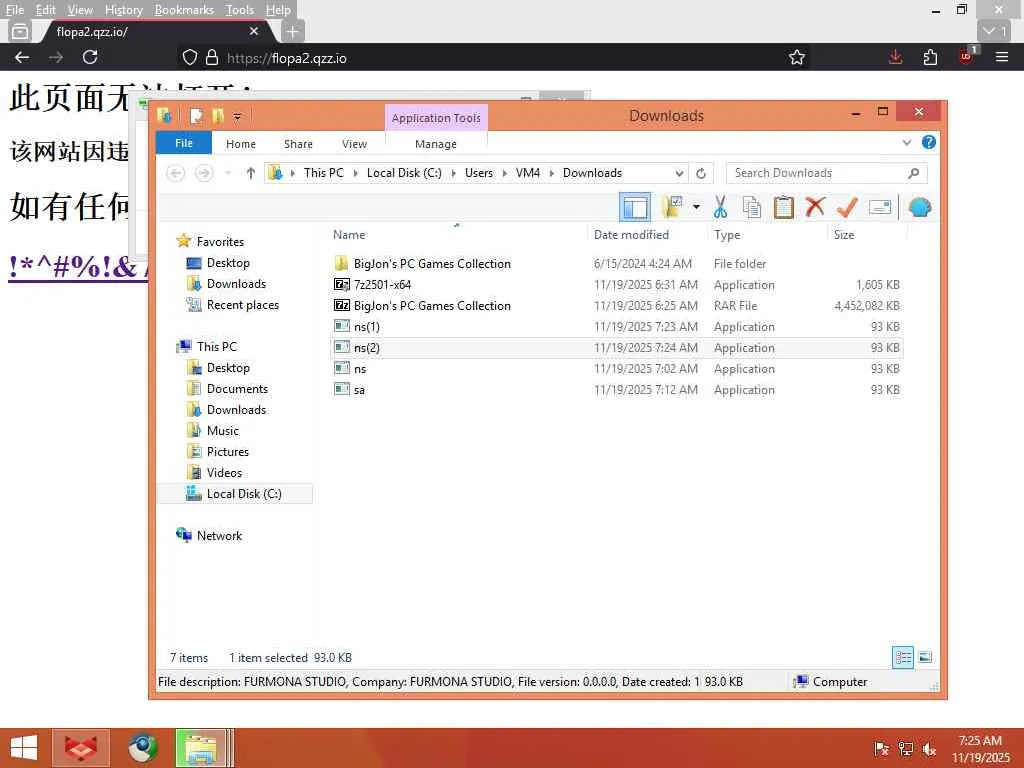1024x768 pixels.
Task: Click 'Local Disk (C:)' in address breadcrumb
Action: point(404,173)
